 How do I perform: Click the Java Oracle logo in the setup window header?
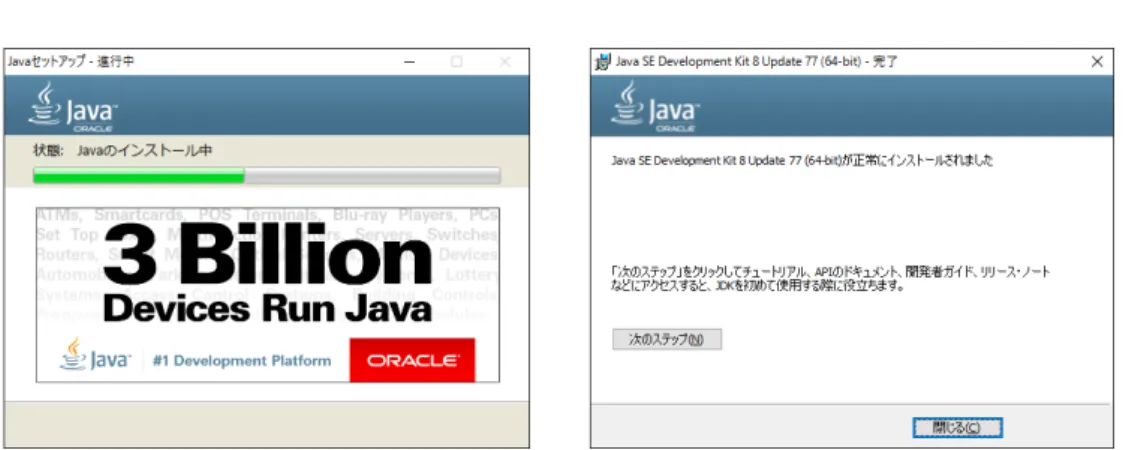pos(73,107)
